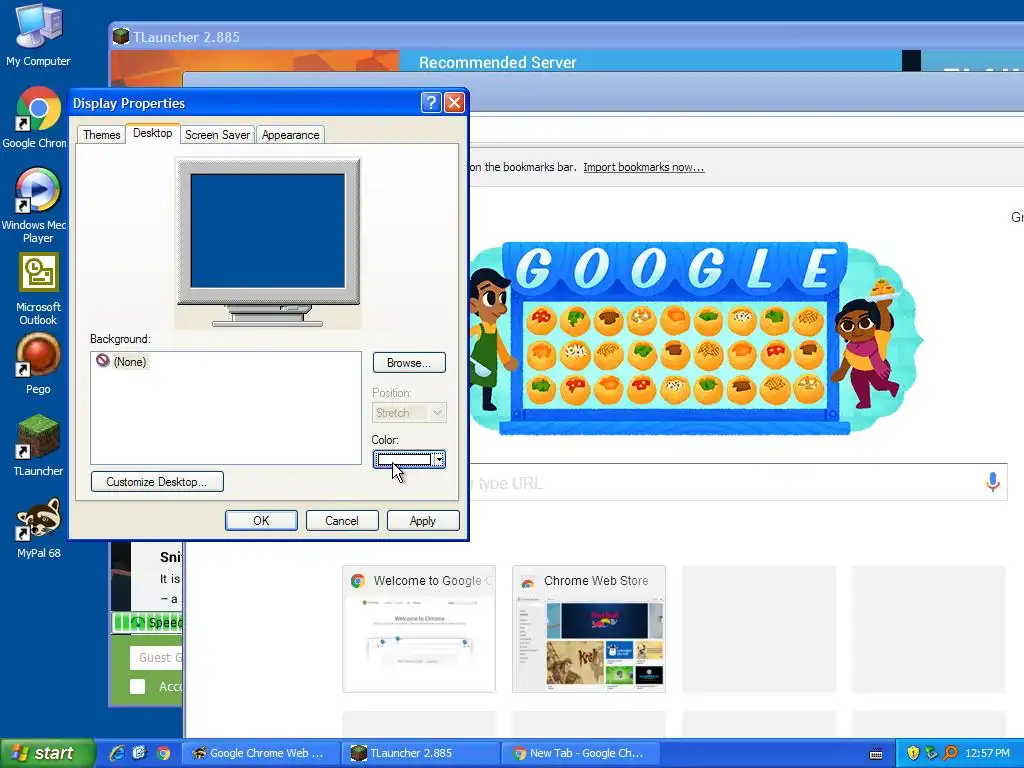The height and width of the screenshot is (768, 1024).
Task: Switch to New Tab - Google Chrome taskbar item
Action: 580,753
